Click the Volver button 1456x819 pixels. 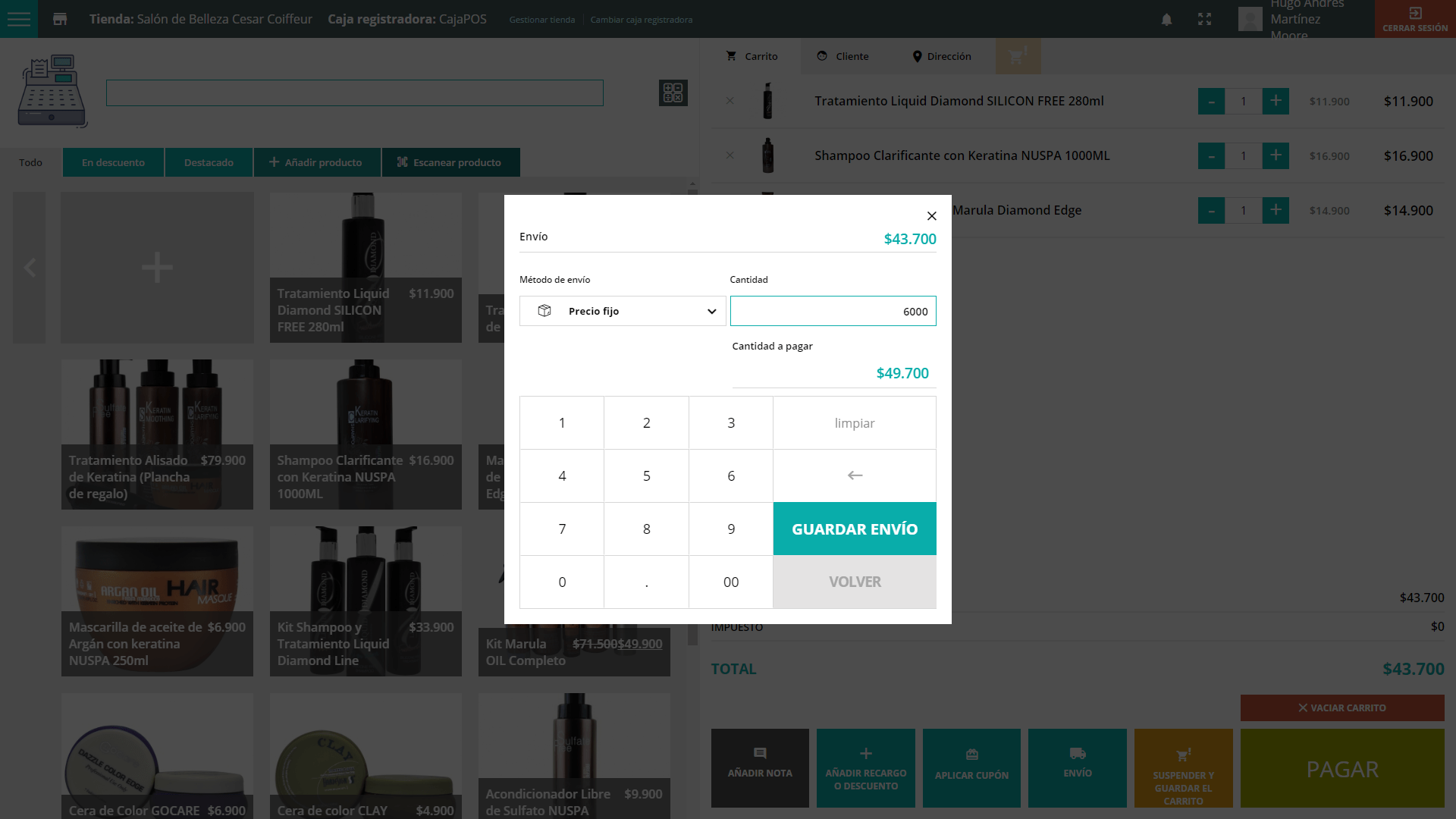coord(855,582)
